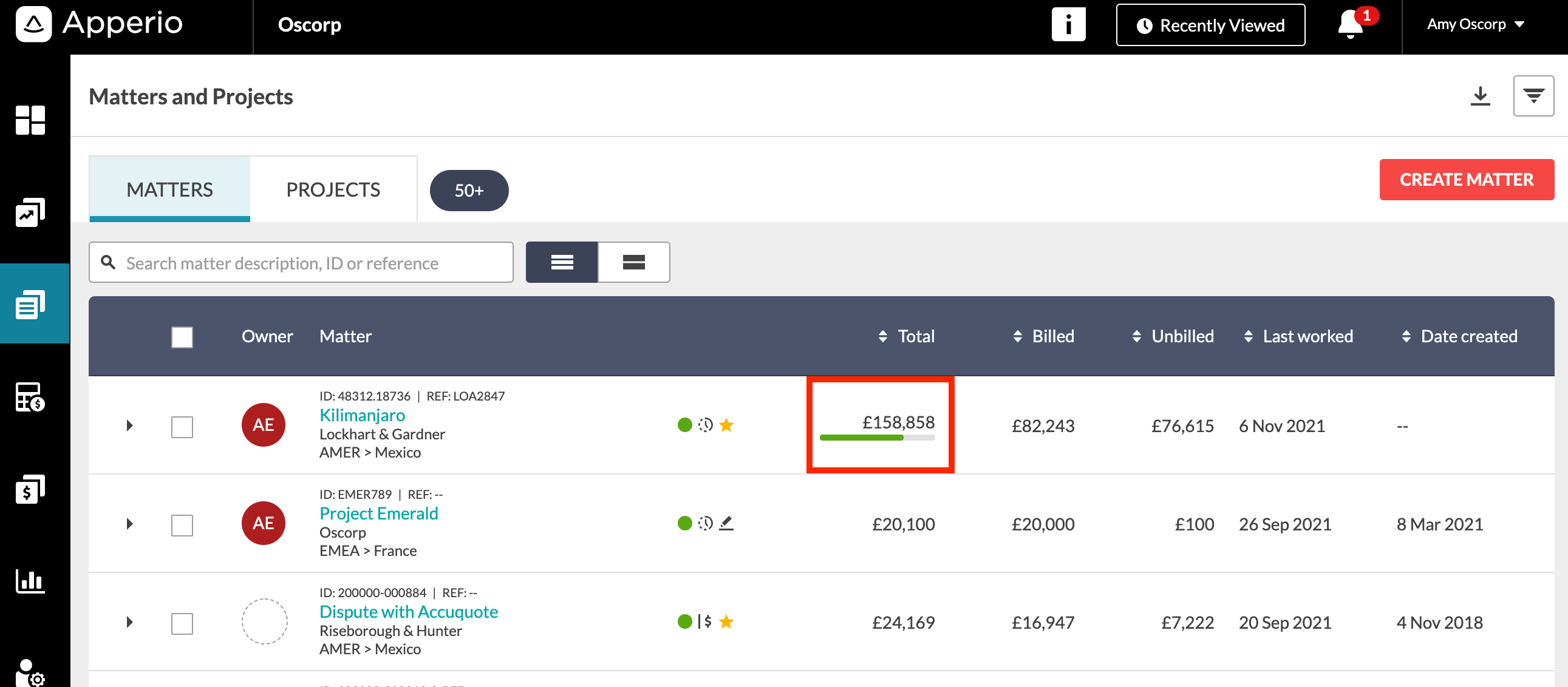This screenshot has height=687, width=1568.
Task: Click the Create Matter button
Action: tap(1467, 180)
